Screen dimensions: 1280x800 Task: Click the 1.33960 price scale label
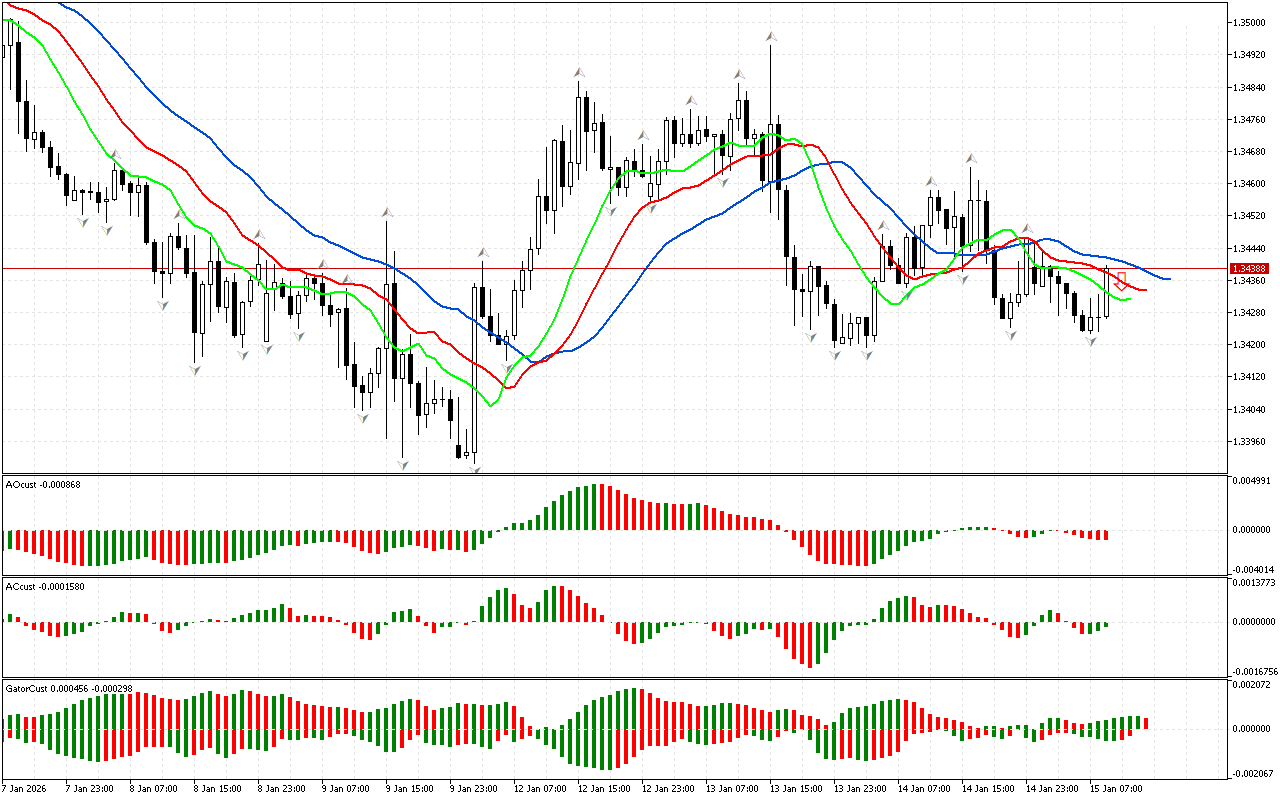pyautogui.click(x=1250, y=441)
